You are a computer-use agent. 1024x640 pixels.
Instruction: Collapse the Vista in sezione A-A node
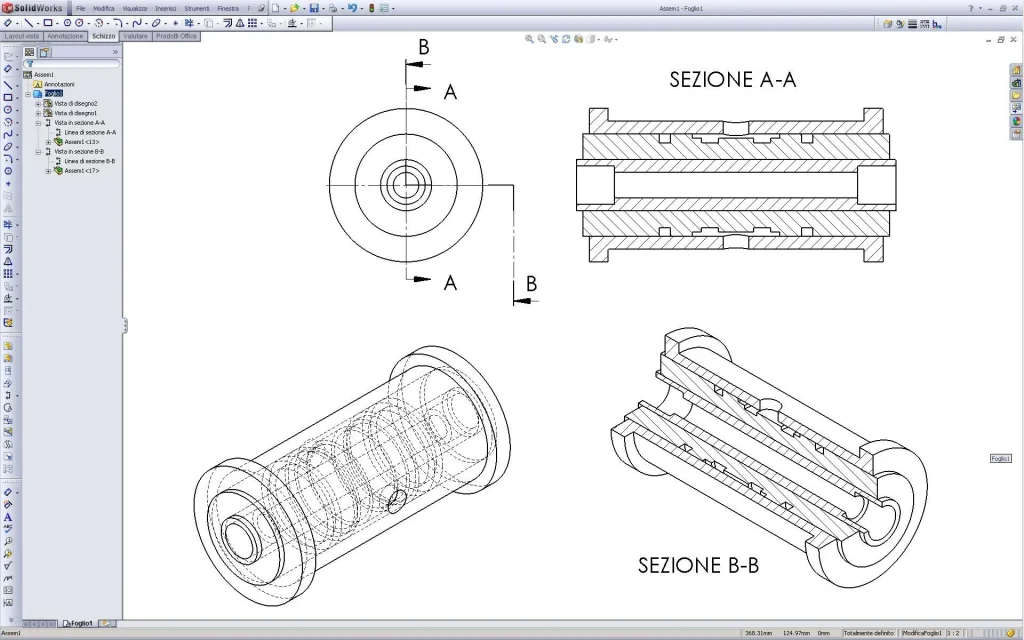click(x=38, y=123)
